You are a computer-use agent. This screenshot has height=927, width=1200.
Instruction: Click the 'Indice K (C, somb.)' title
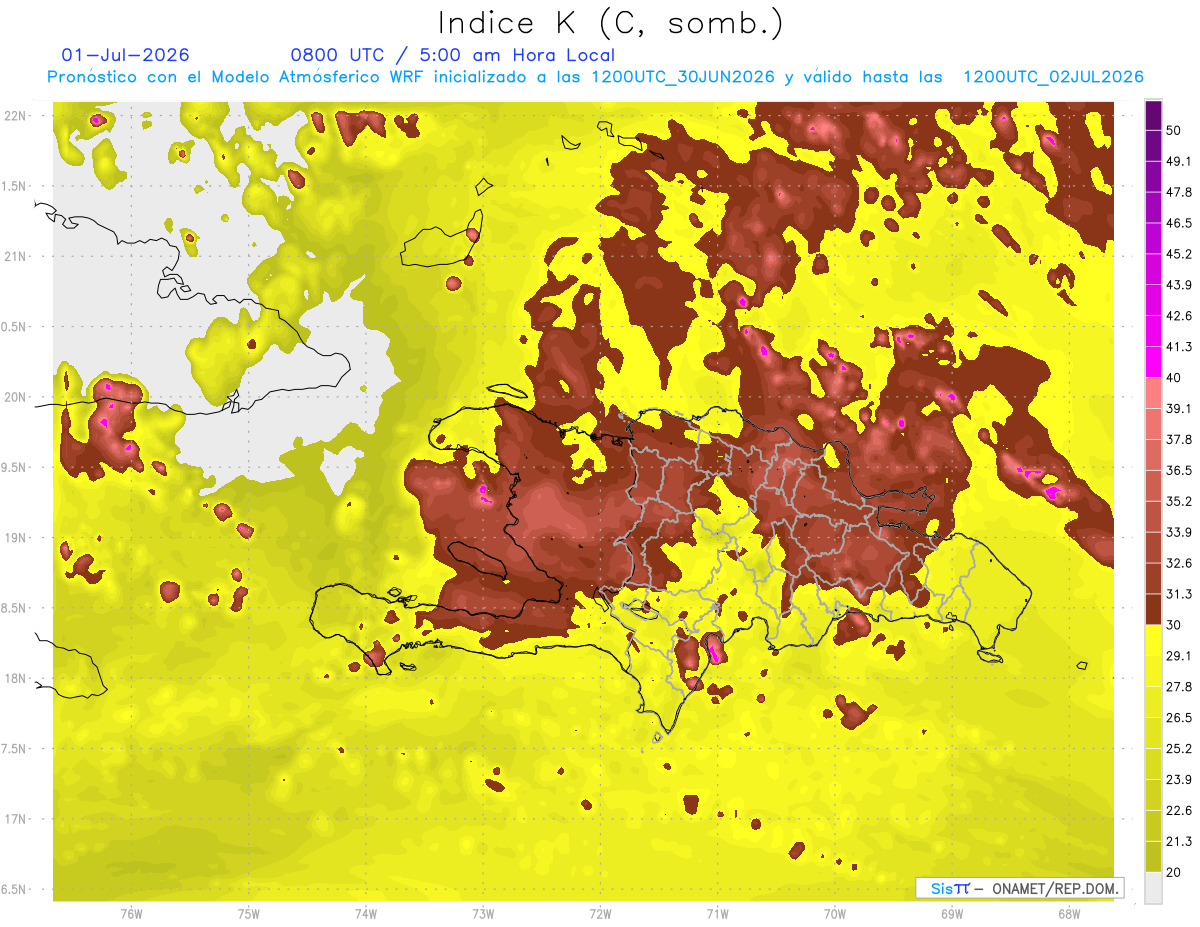[610, 24]
